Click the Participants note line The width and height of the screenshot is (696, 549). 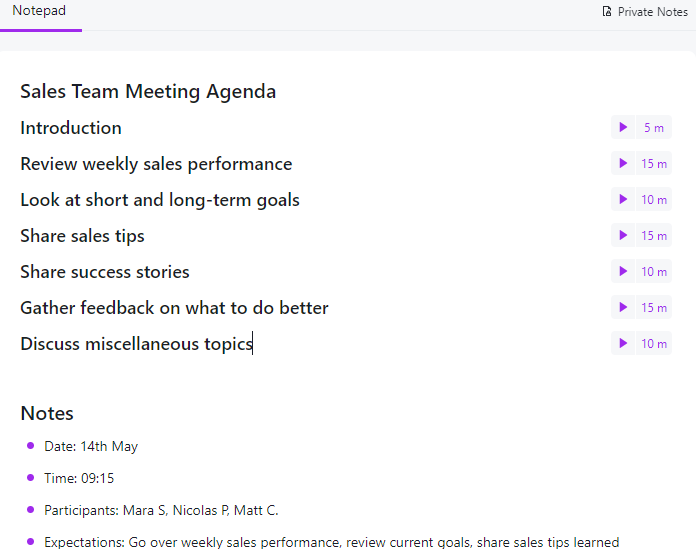161,511
